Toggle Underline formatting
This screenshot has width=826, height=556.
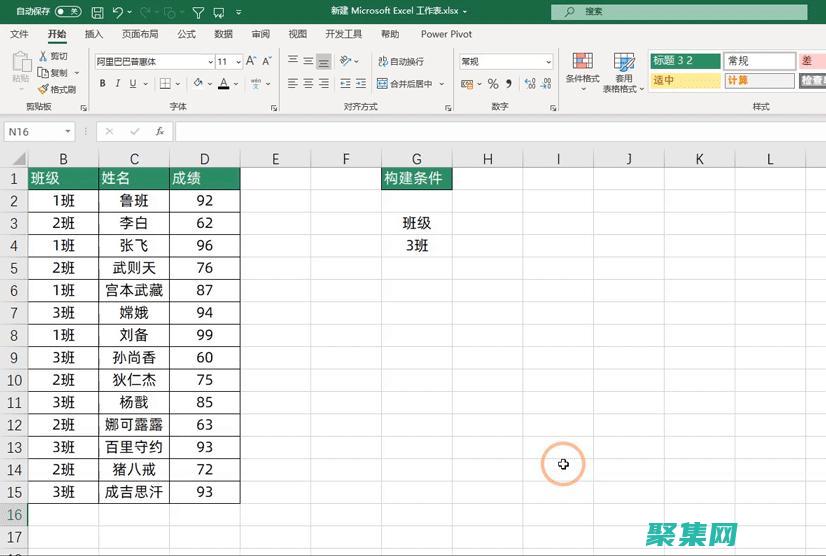[x=133, y=83]
